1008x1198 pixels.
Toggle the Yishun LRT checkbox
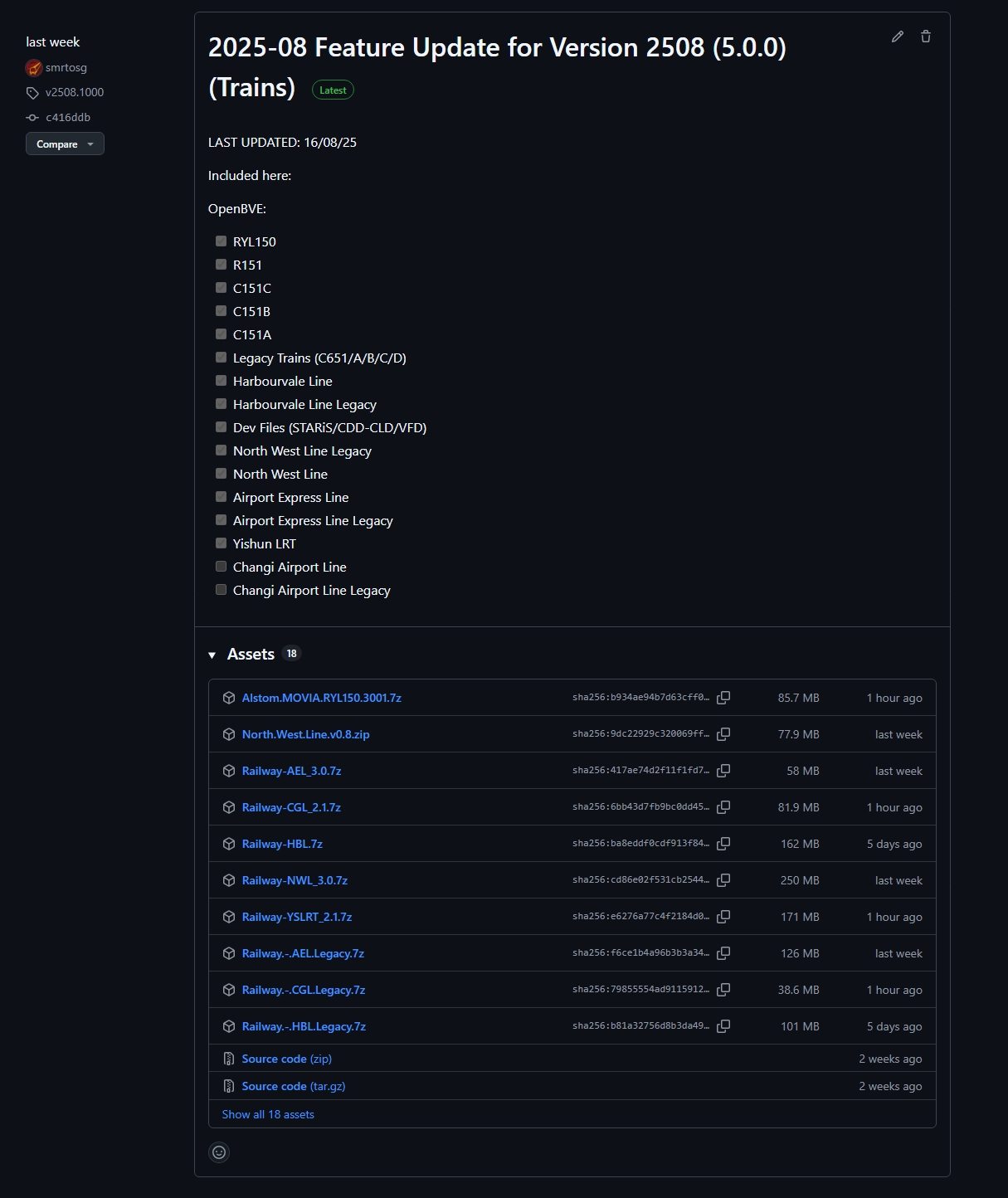(x=221, y=543)
